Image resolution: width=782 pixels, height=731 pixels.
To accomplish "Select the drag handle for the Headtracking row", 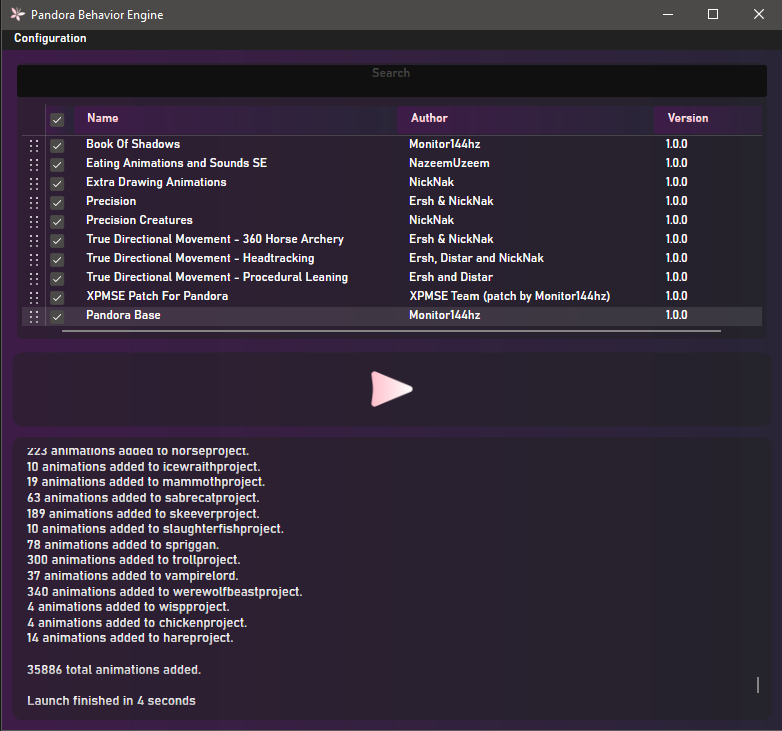I will coord(34,260).
